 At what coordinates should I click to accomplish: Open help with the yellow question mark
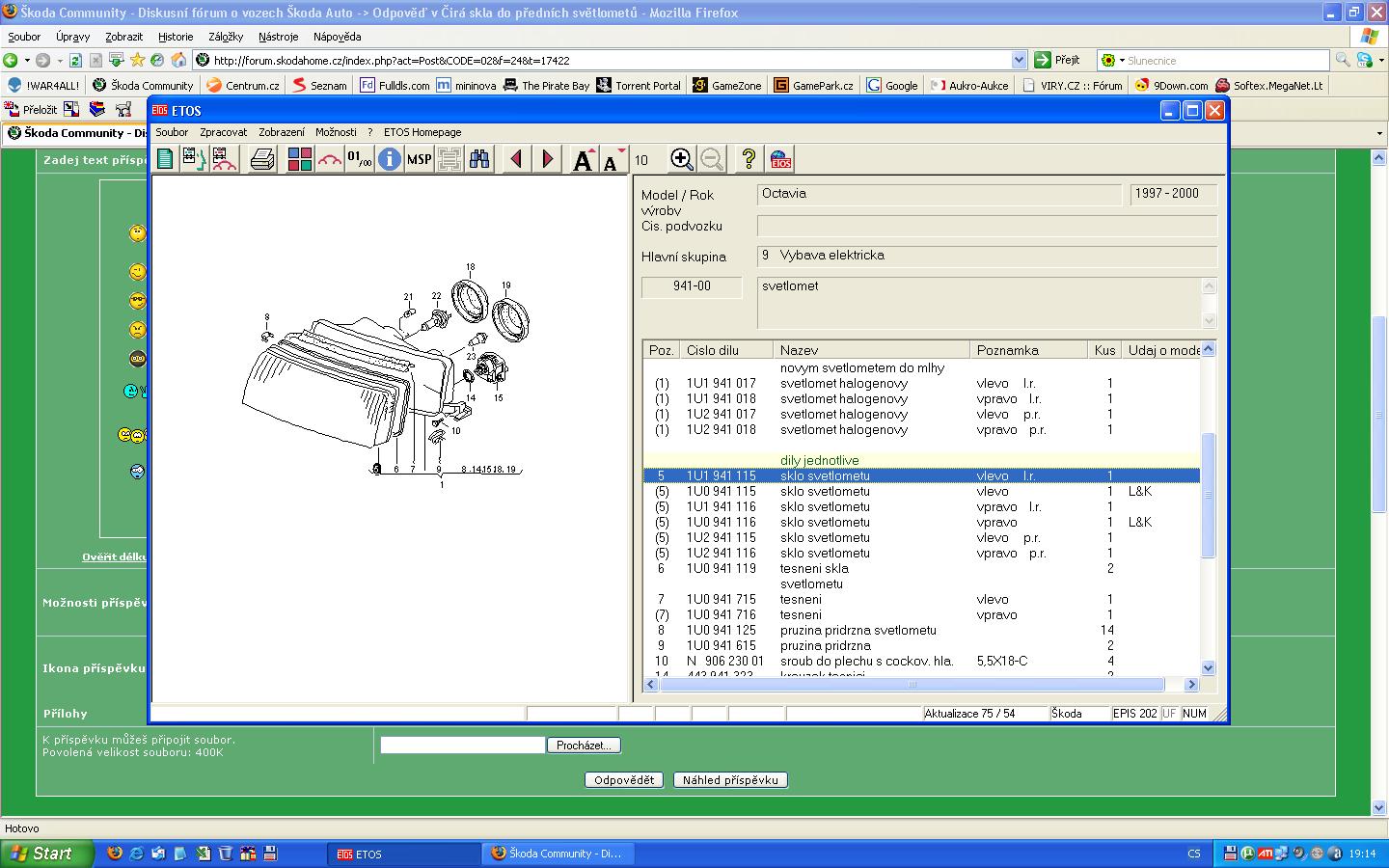tap(749, 159)
